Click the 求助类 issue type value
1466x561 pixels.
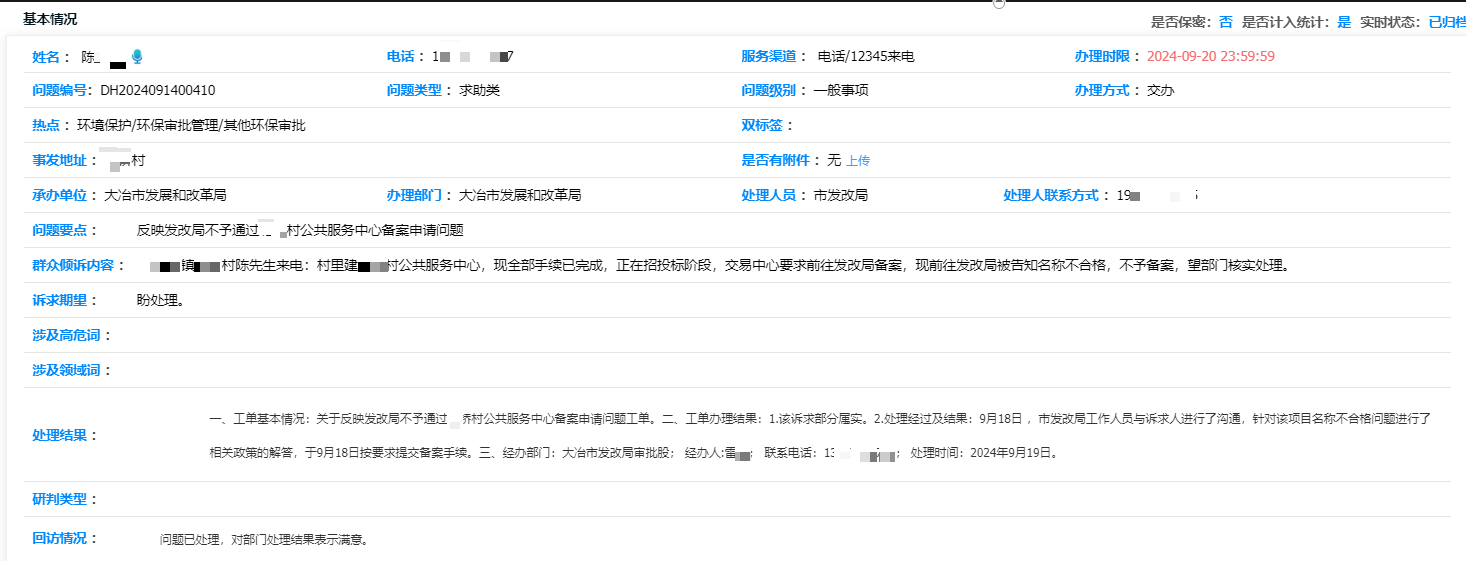(479, 90)
